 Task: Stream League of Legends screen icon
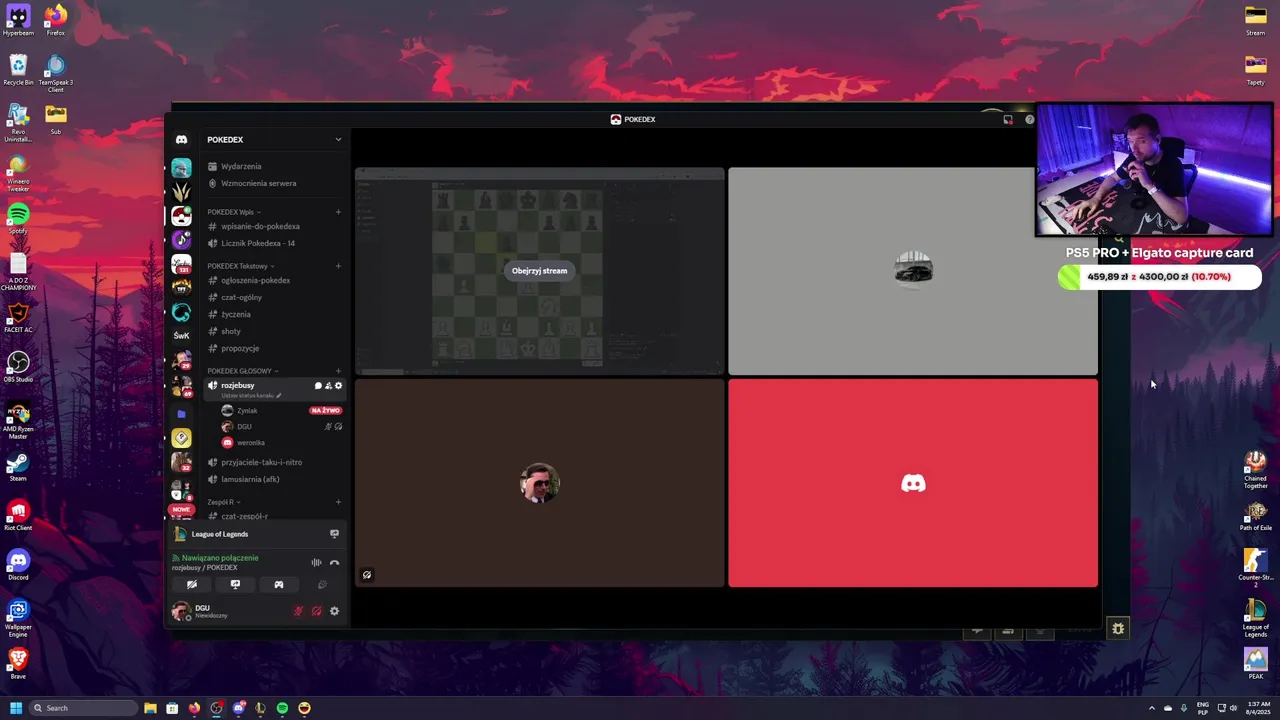[x=334, y=534]
